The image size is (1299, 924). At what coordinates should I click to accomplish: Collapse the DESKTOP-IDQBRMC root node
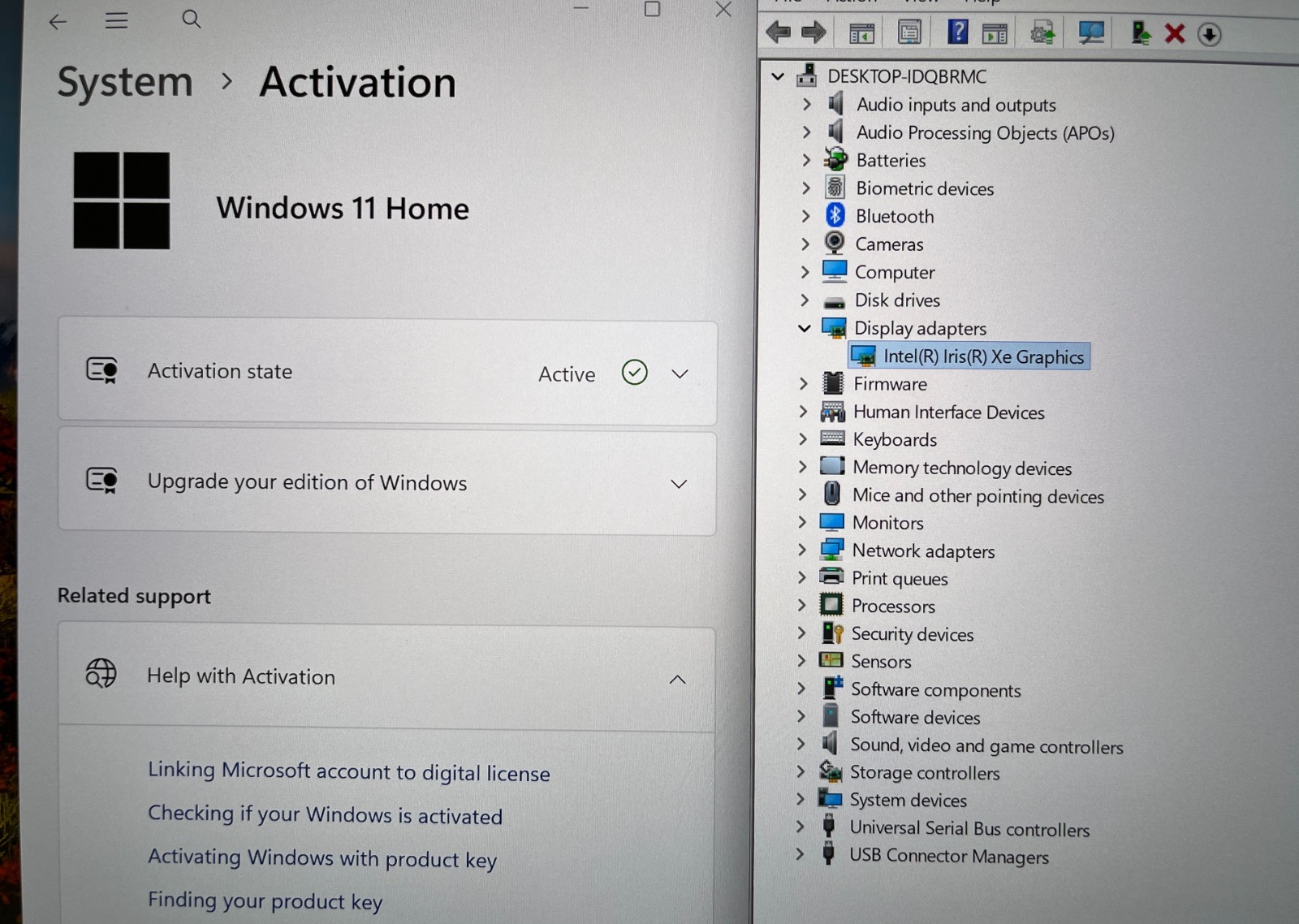coord(778,76)
